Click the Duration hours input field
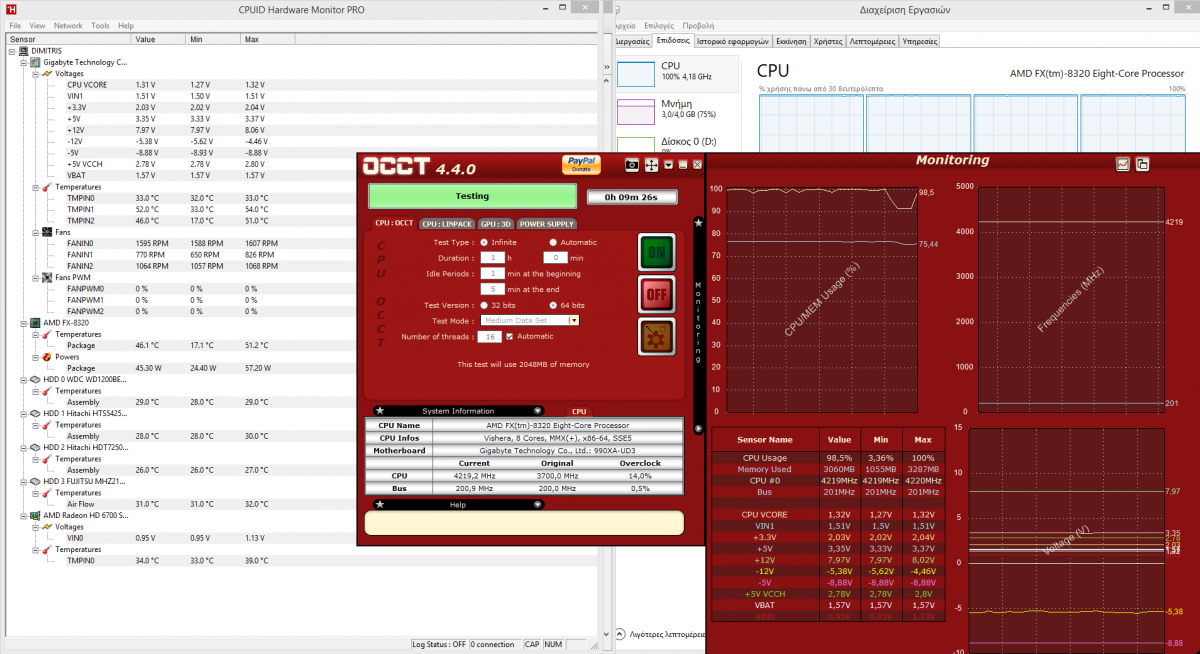 tap(492, 257)
